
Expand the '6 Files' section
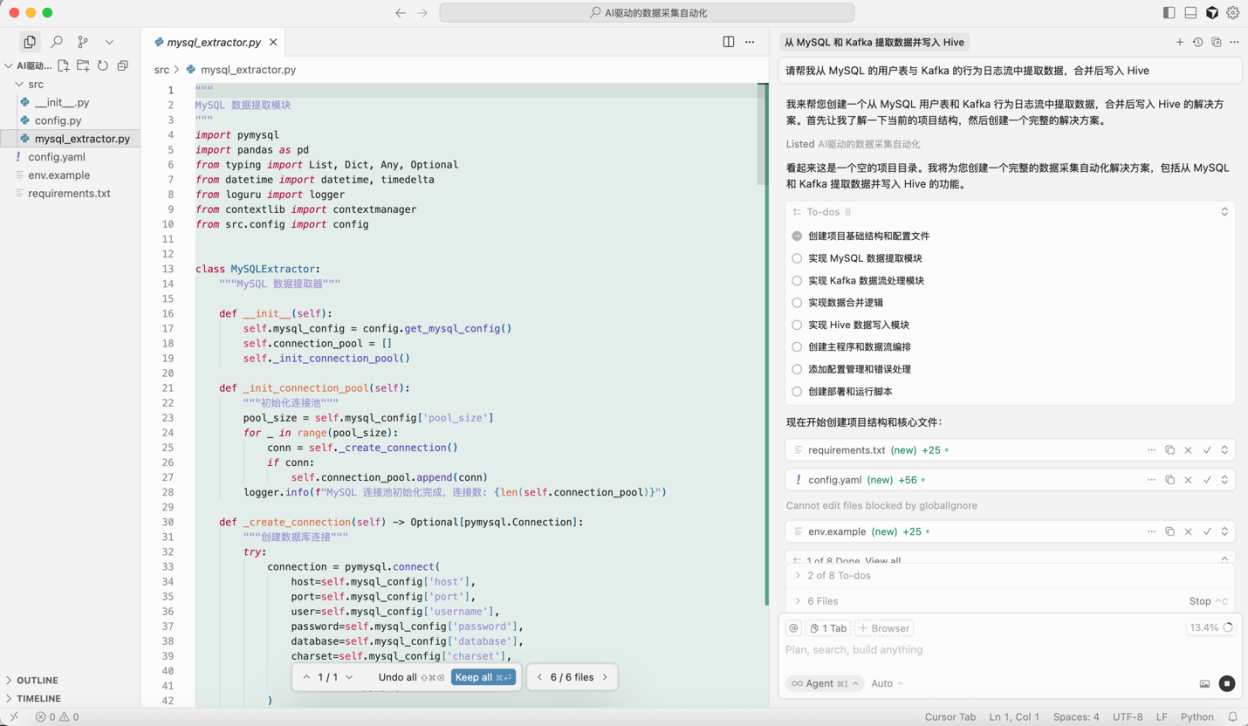coord(797,601)
